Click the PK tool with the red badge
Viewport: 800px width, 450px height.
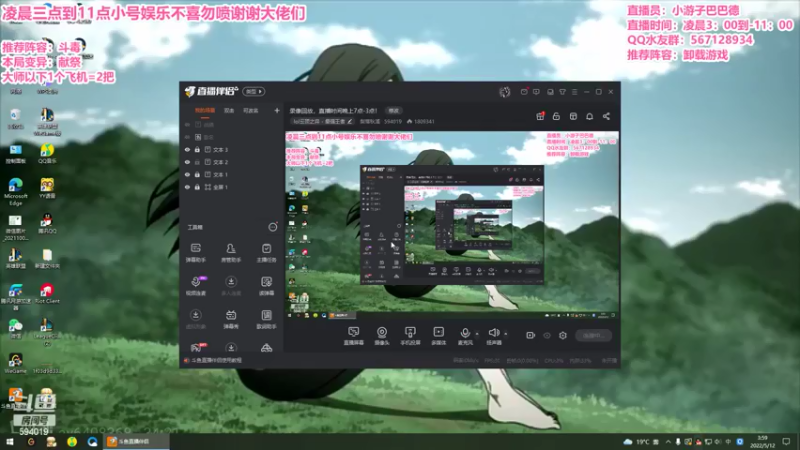[196, 347]
